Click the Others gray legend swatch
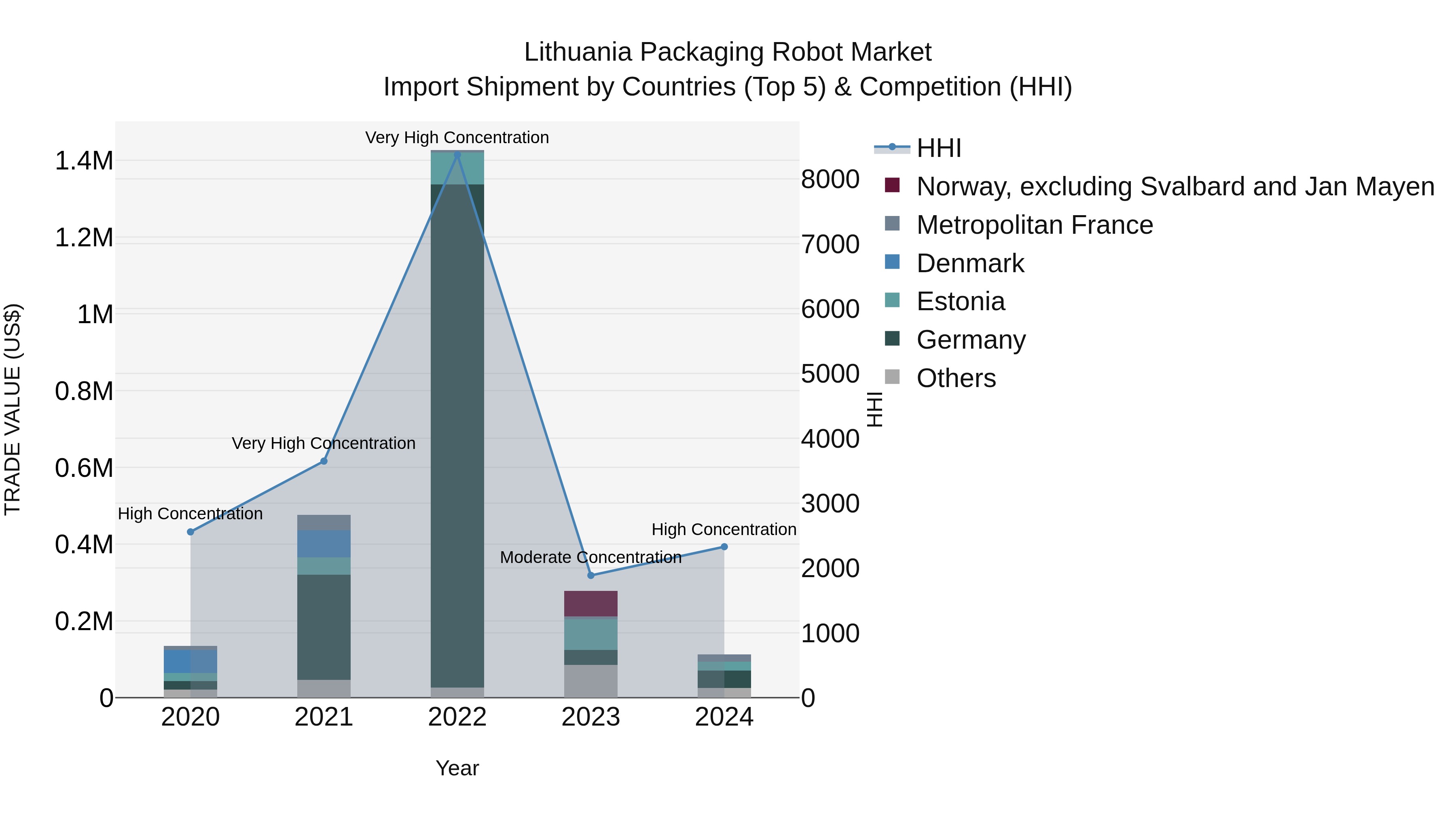The image size is (1456, 819). tap(892, 377)
